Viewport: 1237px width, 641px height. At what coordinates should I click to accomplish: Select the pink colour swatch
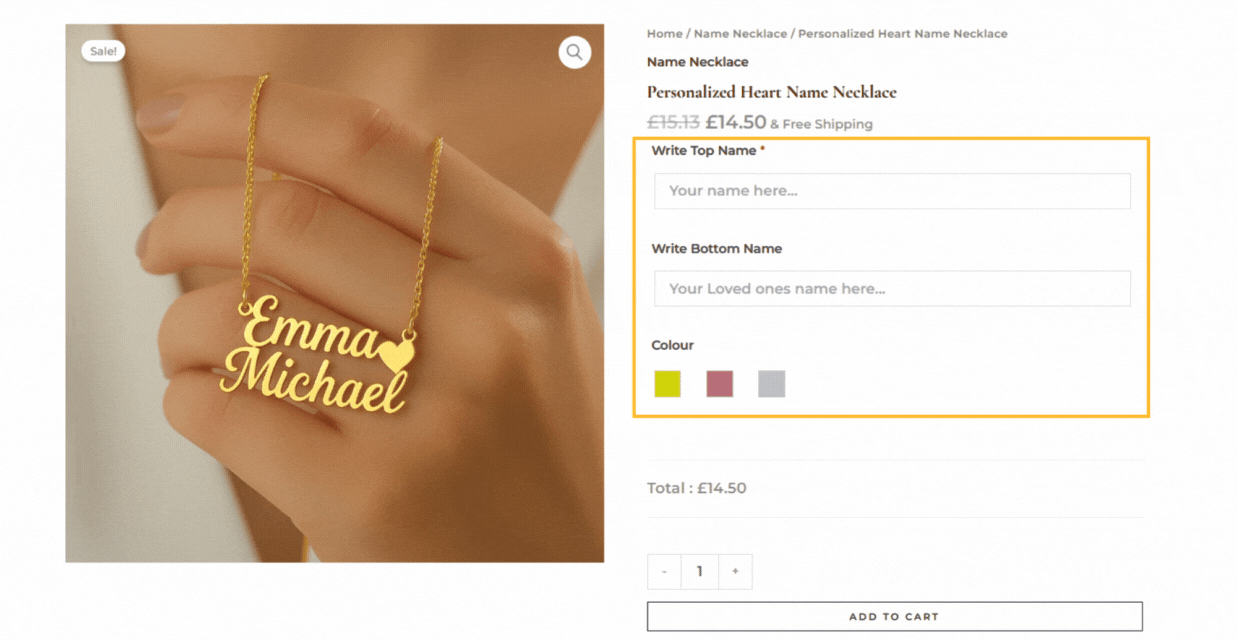pos(719,384)
